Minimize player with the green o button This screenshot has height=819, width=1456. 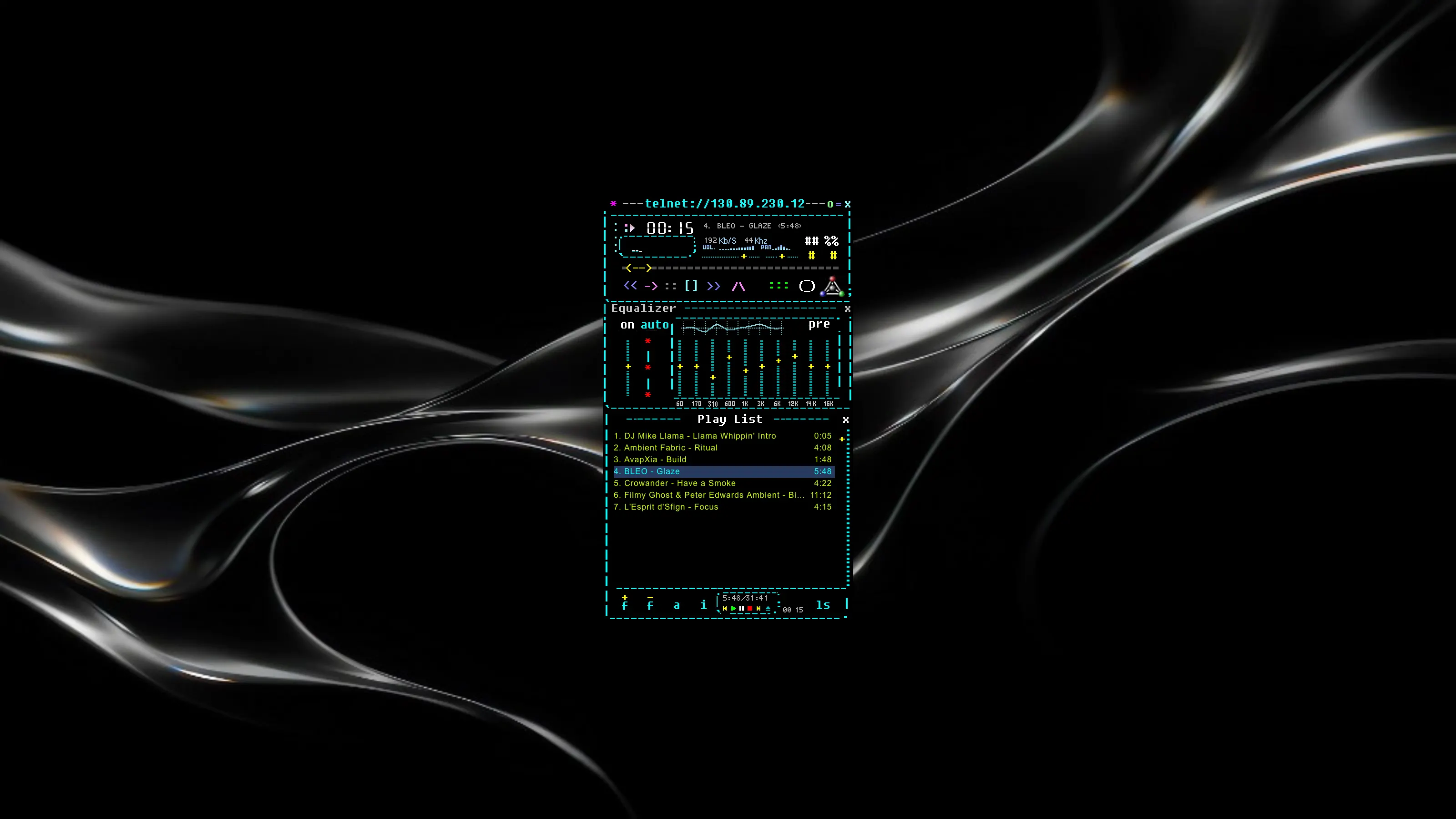[830, 204]
